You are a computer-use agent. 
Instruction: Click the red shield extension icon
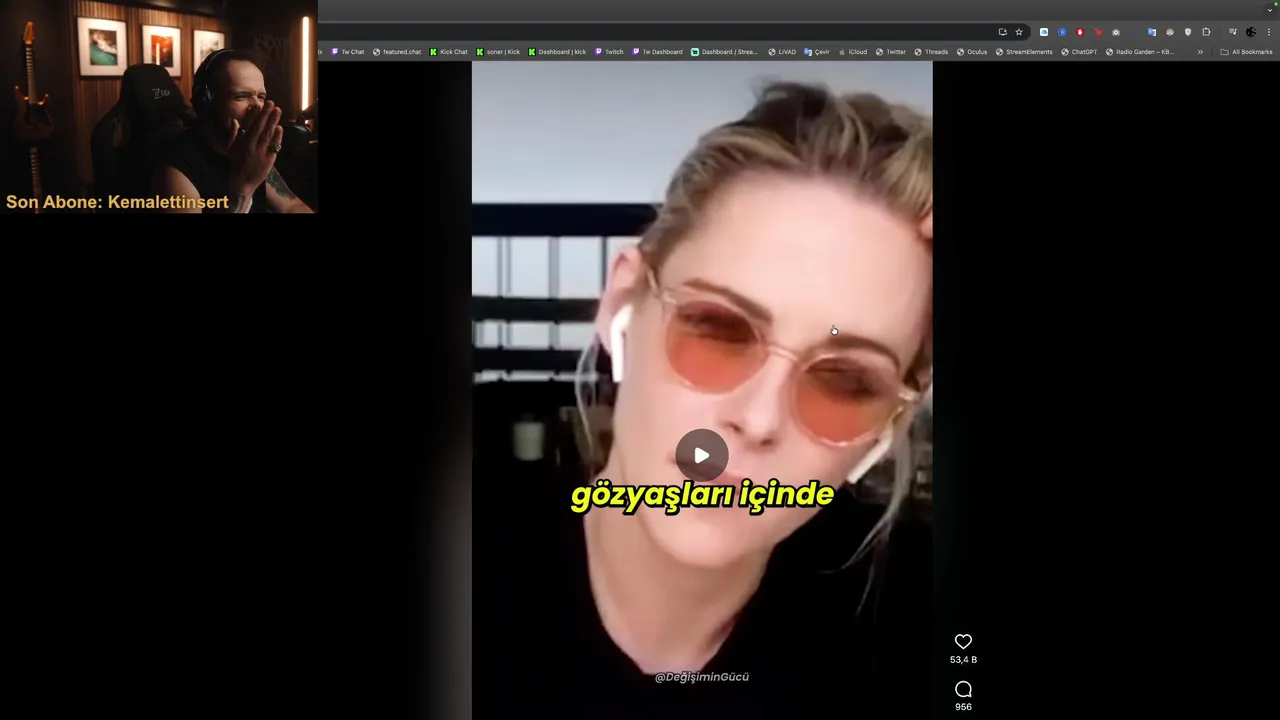[x=1080, y=32]
